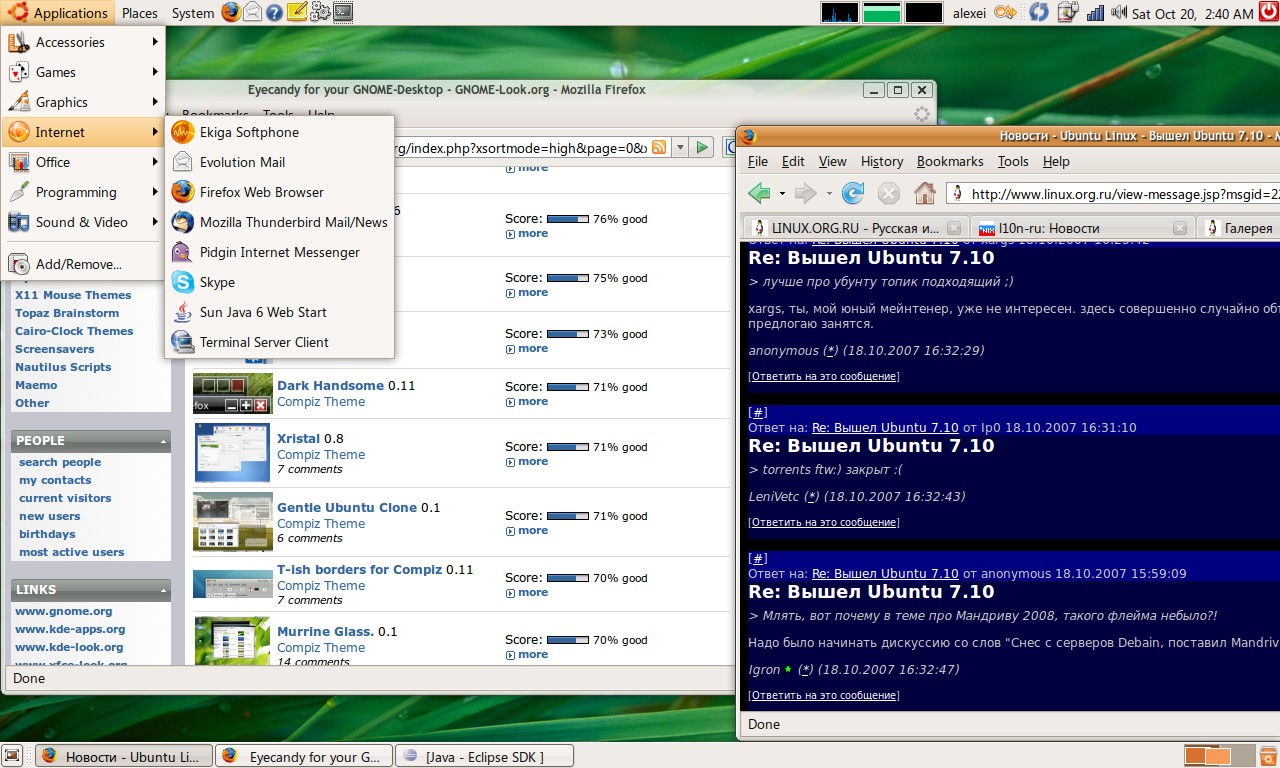The width and height of the screenshot is (1280, 768).
Task: Close the l10n-ru: Новости tab
Action: click(x=1182, y=228)
